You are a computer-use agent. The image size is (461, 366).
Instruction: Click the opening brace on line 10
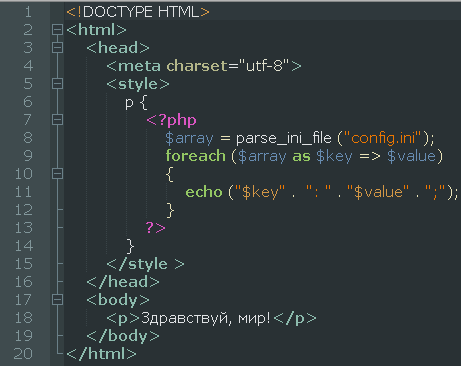pos(170,174)
